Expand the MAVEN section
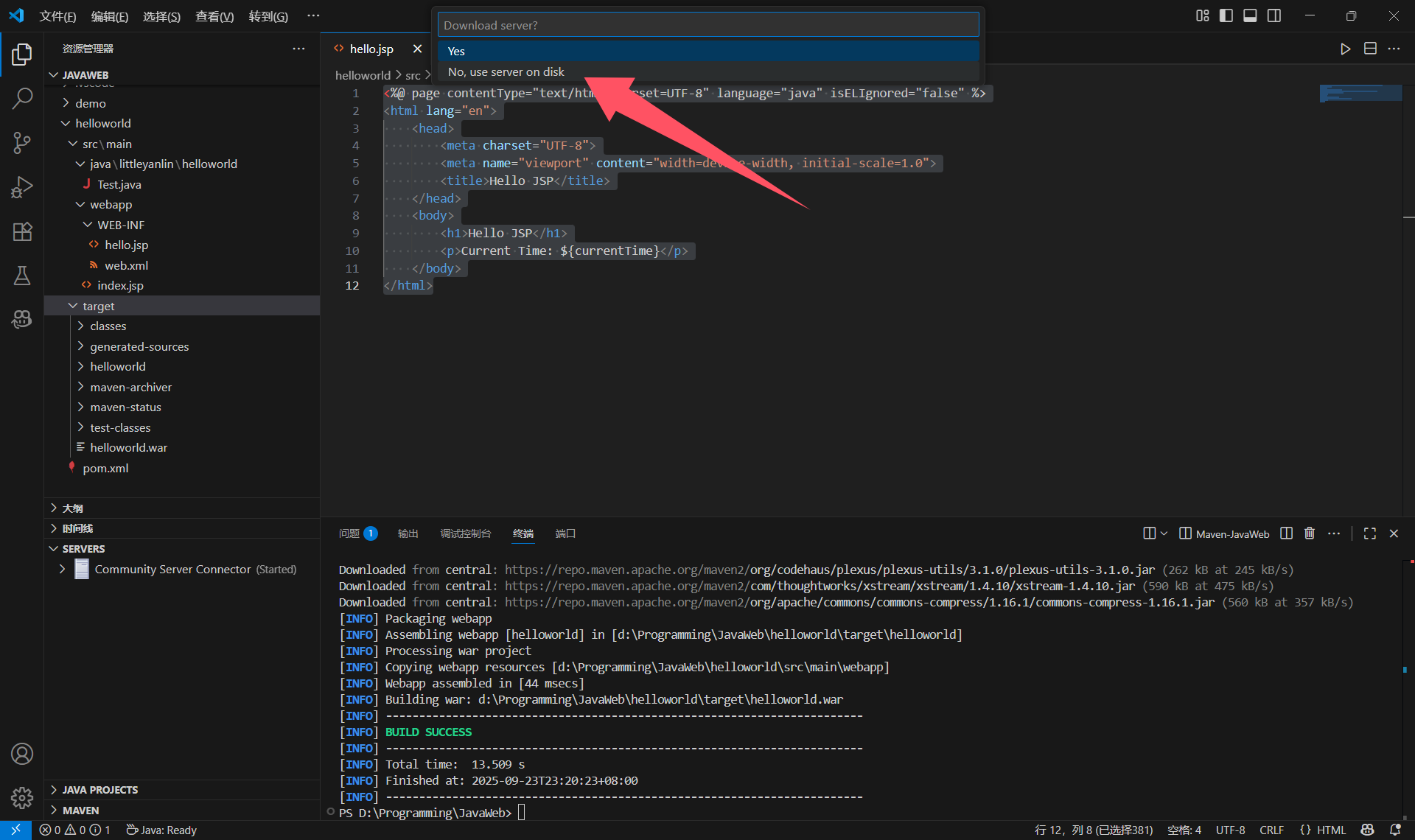This screenshot has height=840, width=1415. [80, 810]
